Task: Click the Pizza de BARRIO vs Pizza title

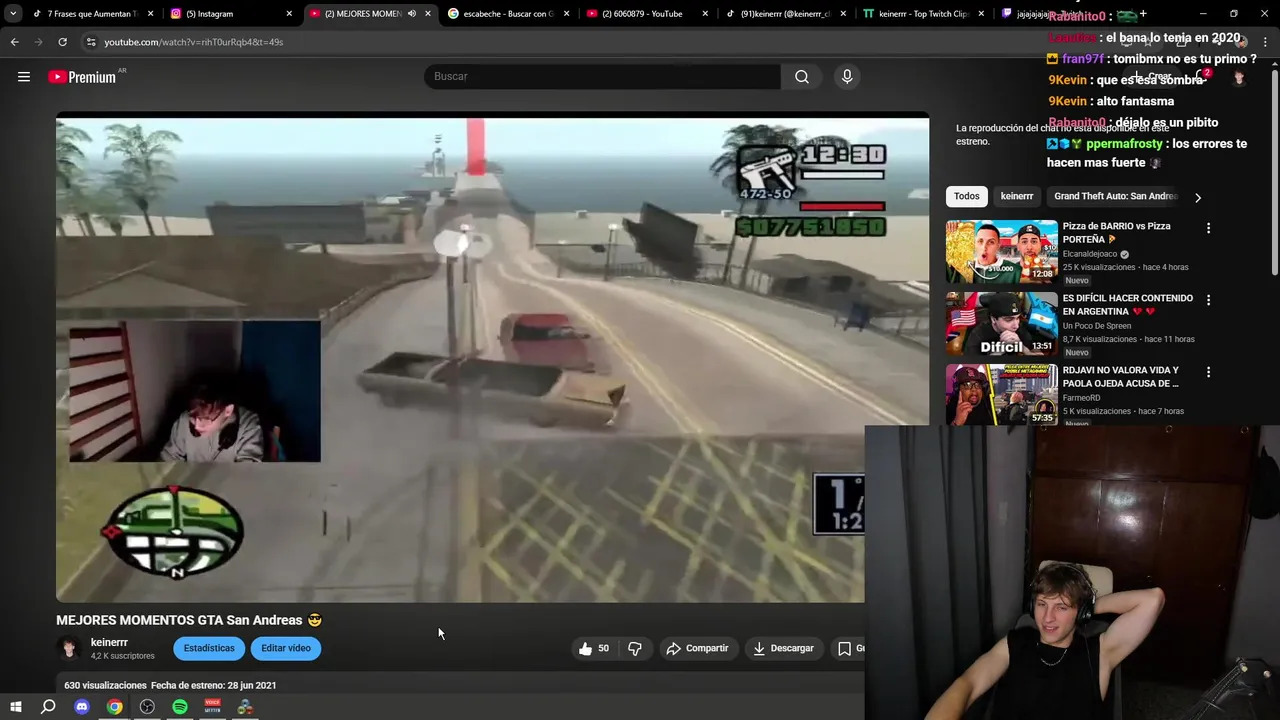Action: point(1116,232)
